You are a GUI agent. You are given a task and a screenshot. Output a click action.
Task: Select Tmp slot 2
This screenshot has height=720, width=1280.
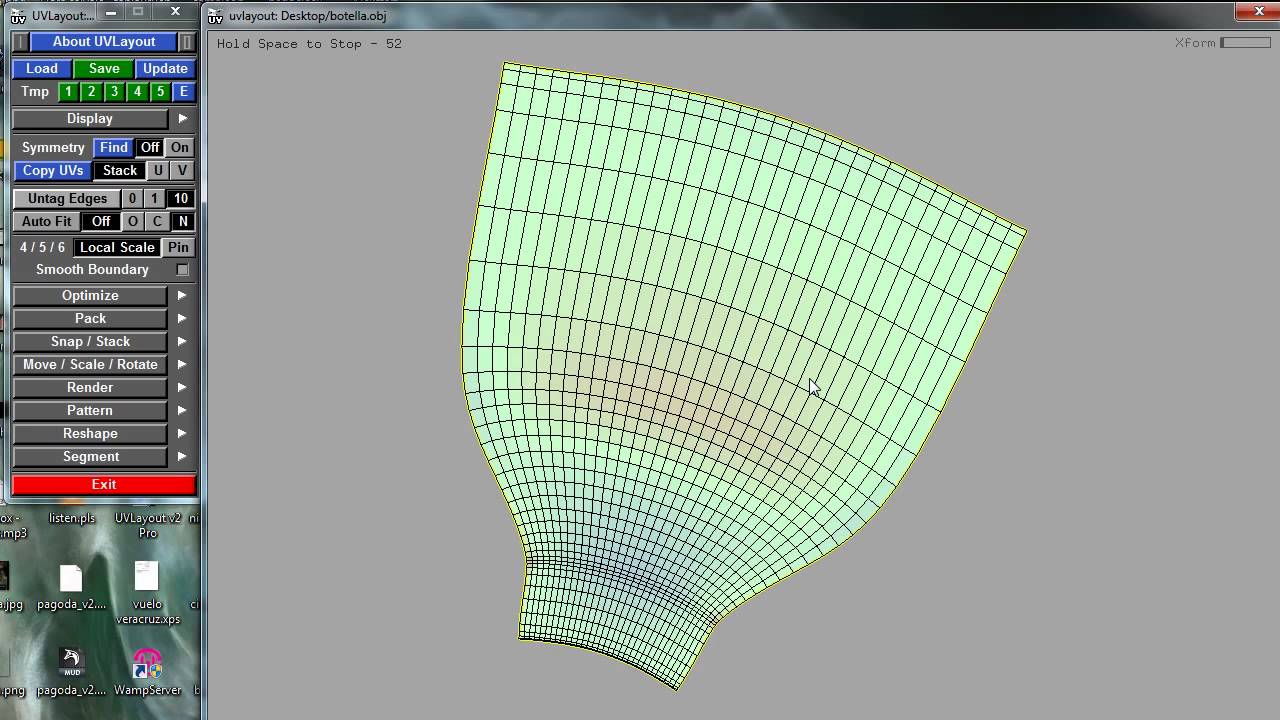[x=91, y=92]
